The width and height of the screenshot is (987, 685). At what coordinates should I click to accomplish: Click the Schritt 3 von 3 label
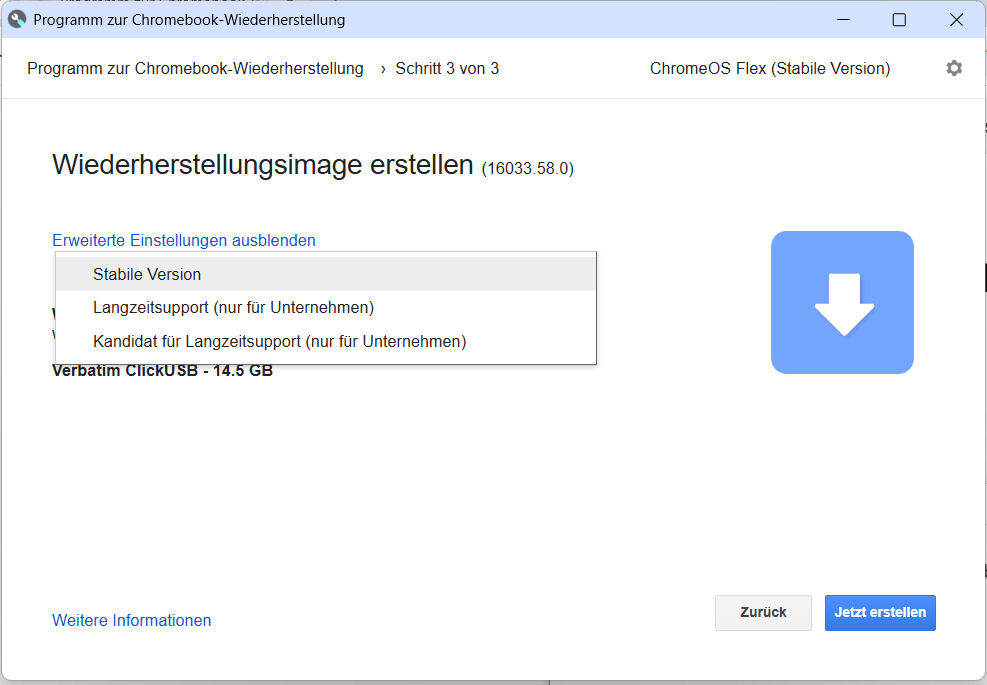(x=447, y=68)
